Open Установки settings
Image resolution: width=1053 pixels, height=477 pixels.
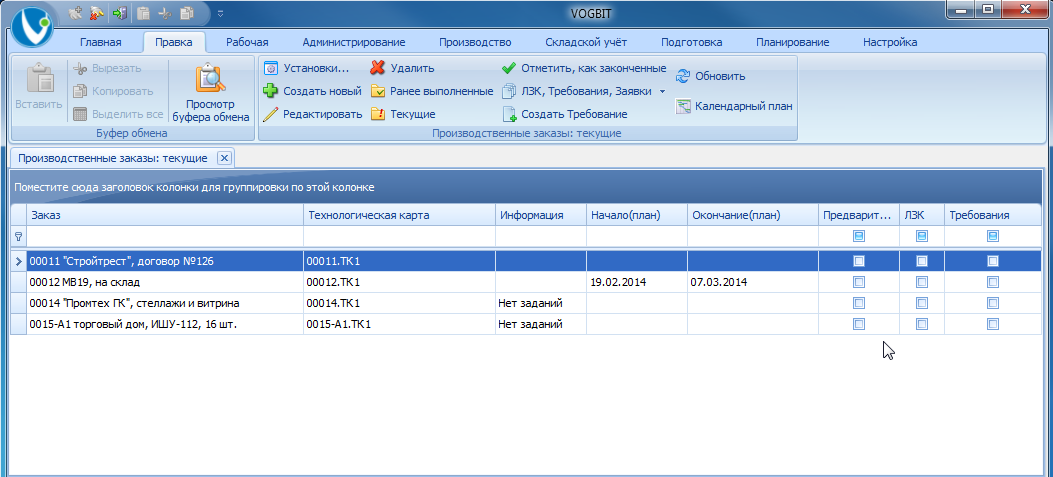tap(306, 68)
